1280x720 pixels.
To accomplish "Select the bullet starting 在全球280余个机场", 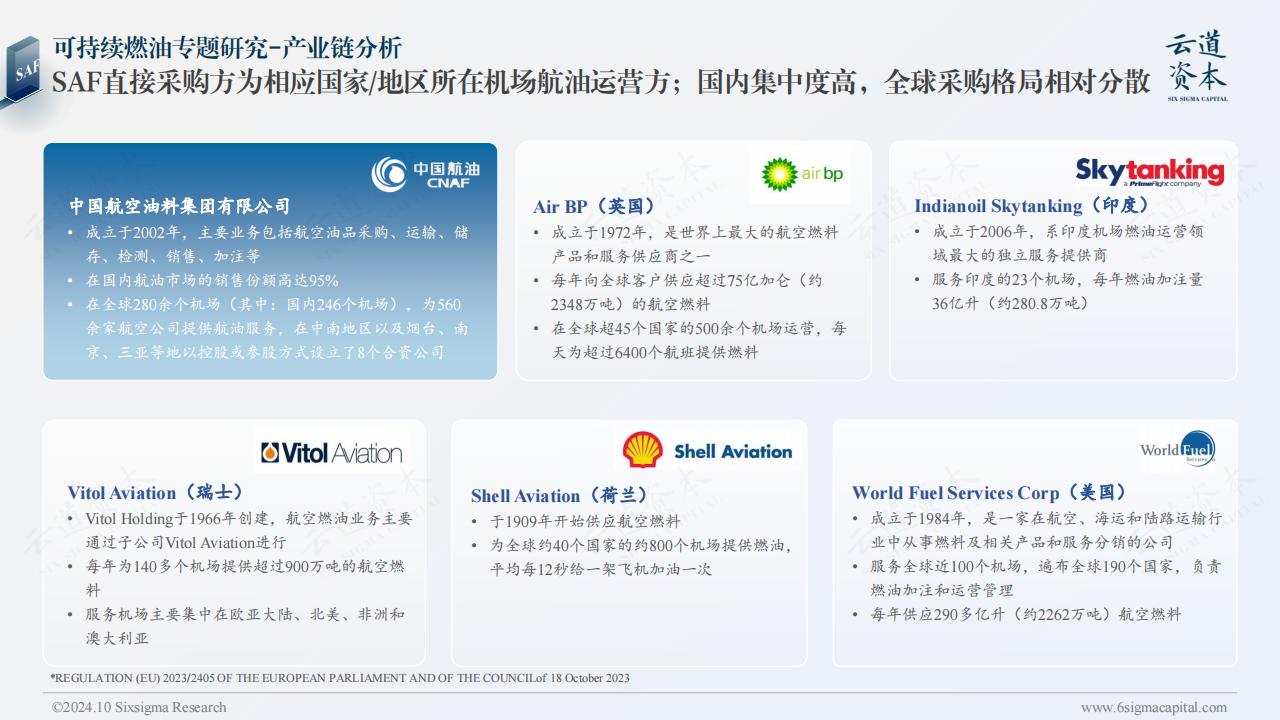I will [x=269, y=328].
